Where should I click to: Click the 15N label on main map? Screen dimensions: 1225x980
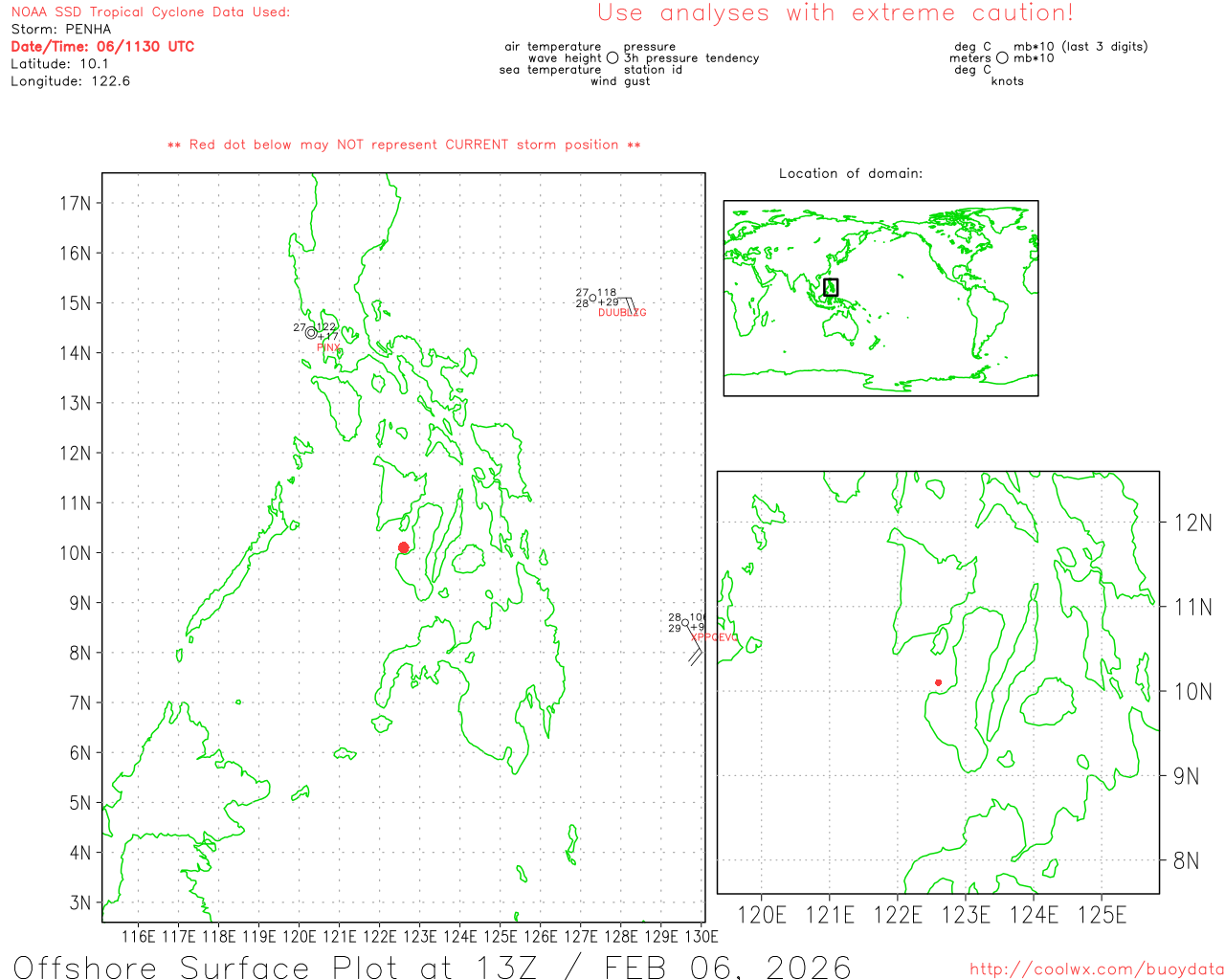click(76, 303)
